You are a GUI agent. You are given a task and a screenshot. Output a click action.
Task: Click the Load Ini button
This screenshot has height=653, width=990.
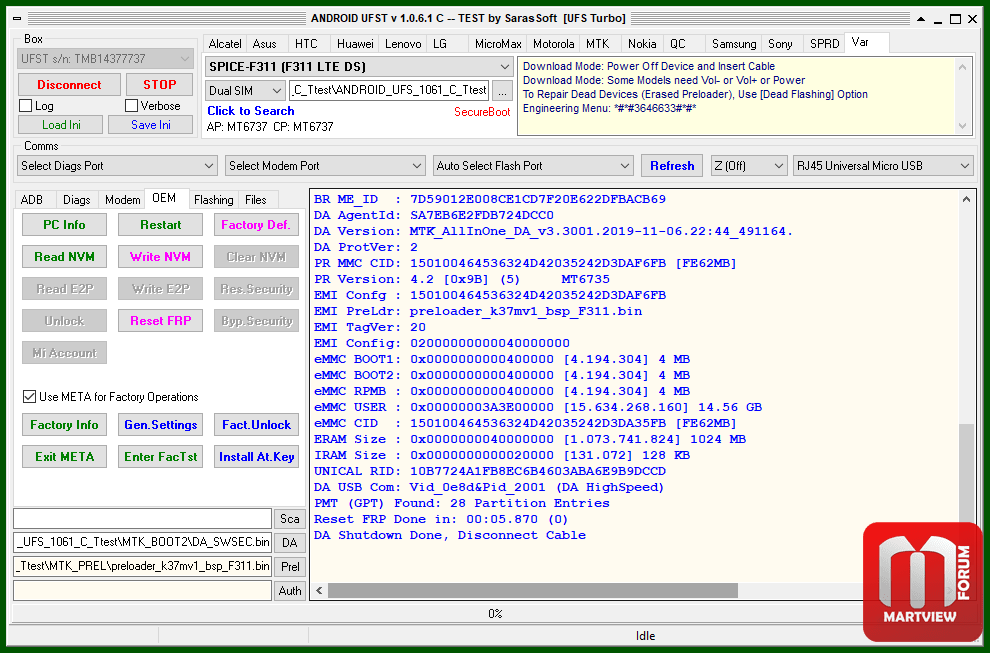pos(61,124)
